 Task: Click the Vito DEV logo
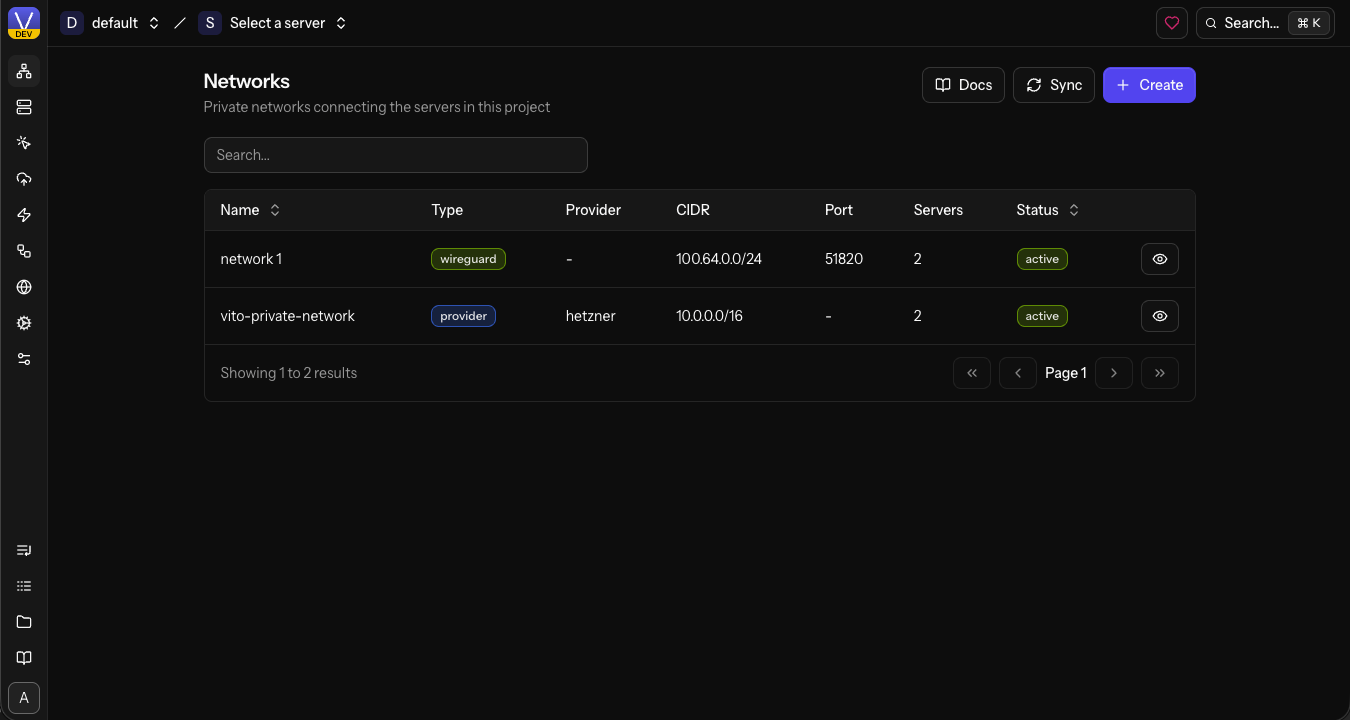[x=24, y=23]
